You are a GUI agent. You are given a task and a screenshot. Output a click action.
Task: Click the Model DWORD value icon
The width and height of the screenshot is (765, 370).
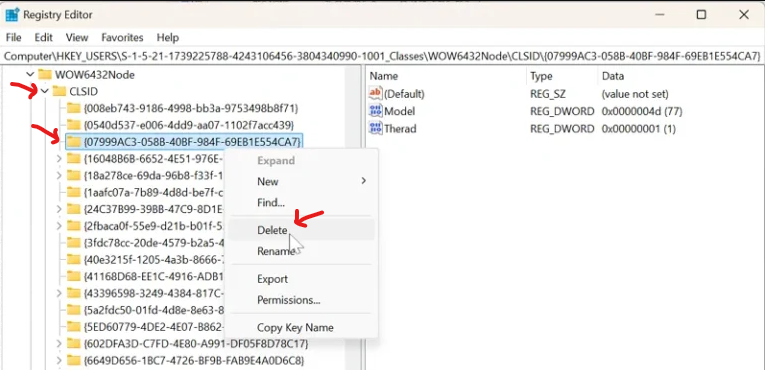click(x=375, y=111)
